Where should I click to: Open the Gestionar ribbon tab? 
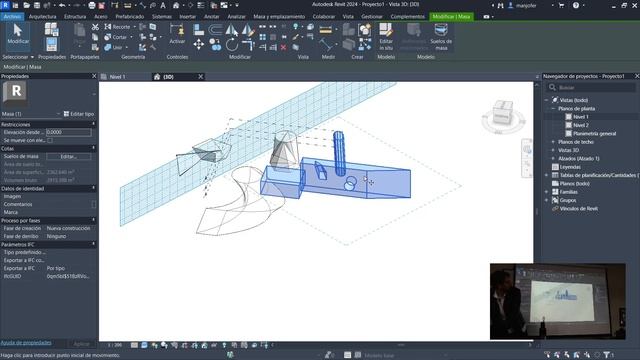[372, 17]
